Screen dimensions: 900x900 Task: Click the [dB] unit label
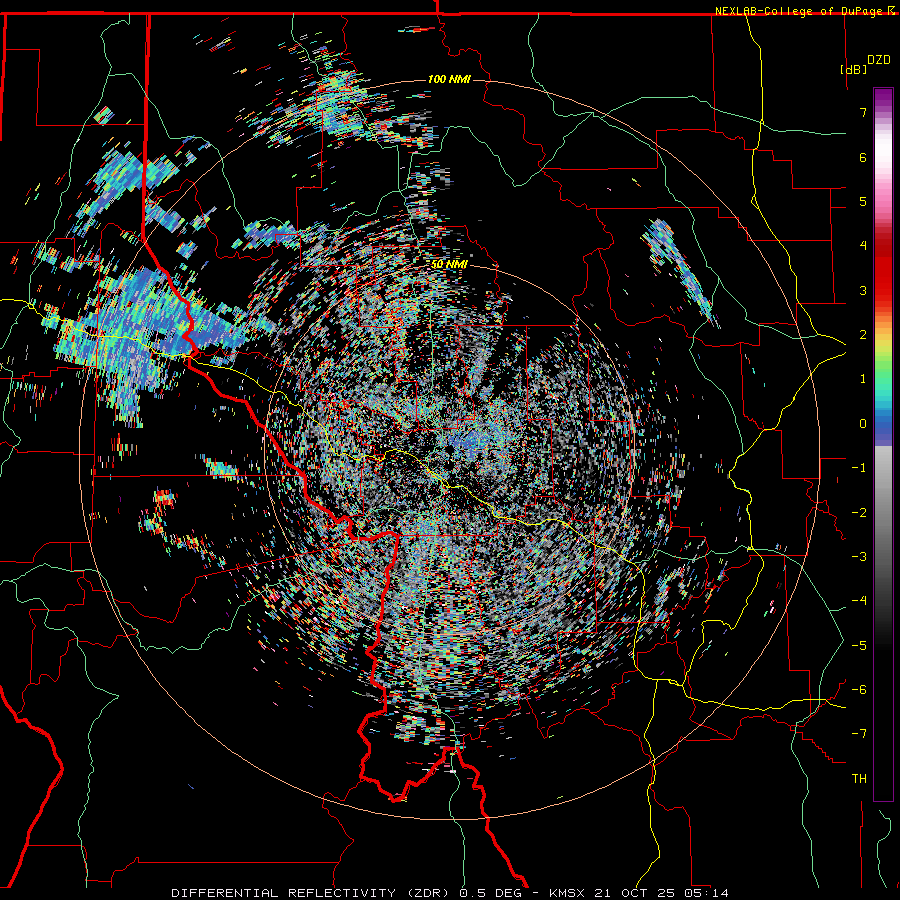[854, 69]
